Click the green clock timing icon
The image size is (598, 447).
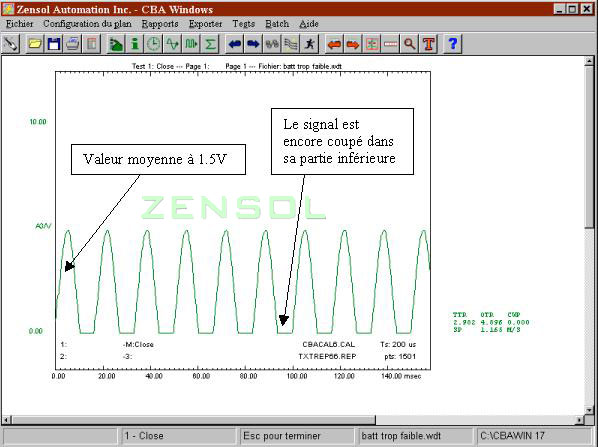(x=154, y=44)
